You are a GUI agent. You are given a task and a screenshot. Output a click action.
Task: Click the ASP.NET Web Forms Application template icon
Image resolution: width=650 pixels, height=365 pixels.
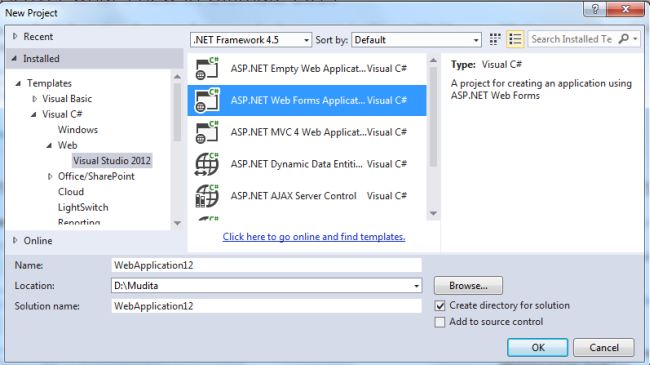[207, 100]
